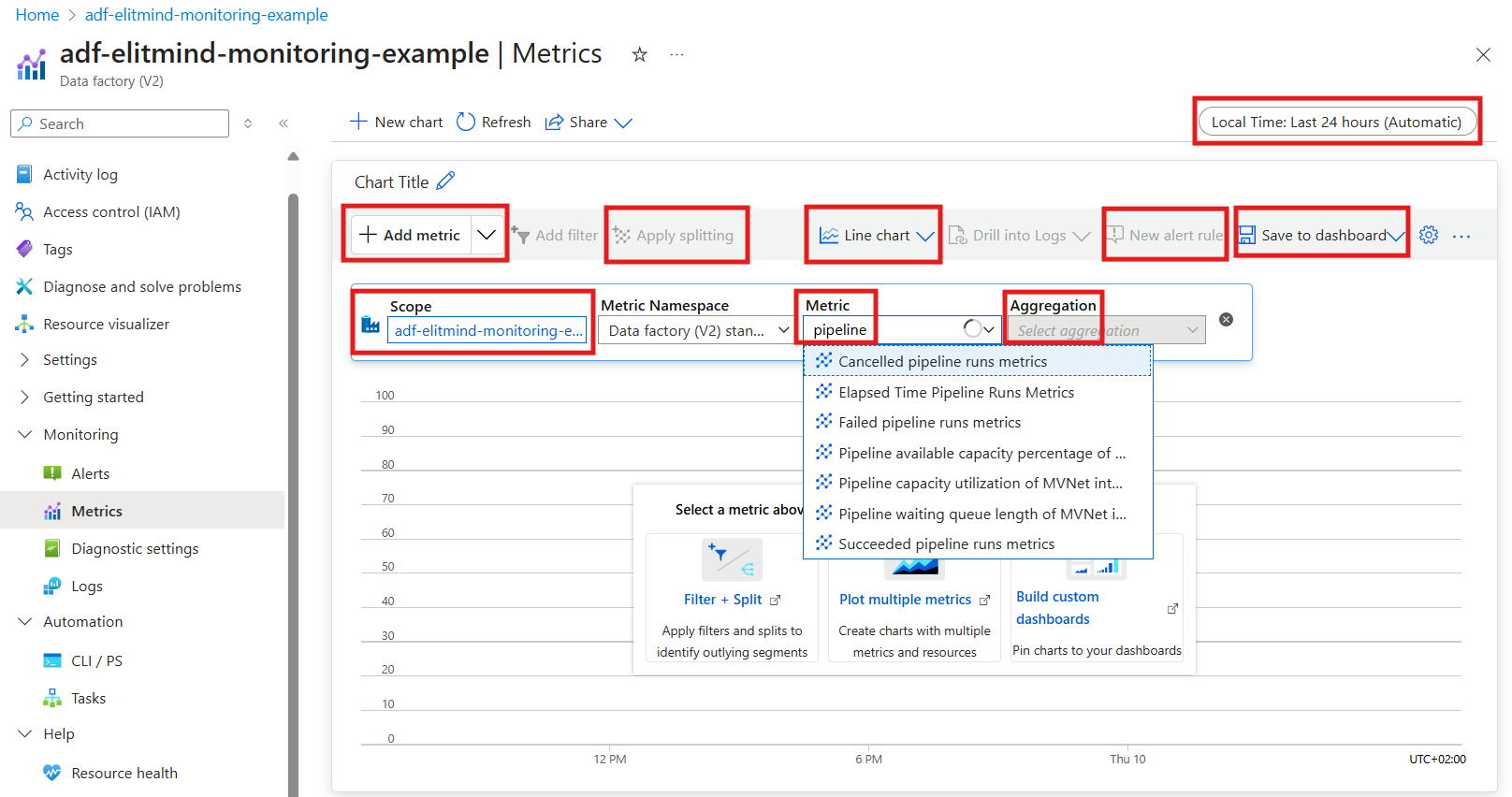Open the Local Time range picker

(1336, 122)
